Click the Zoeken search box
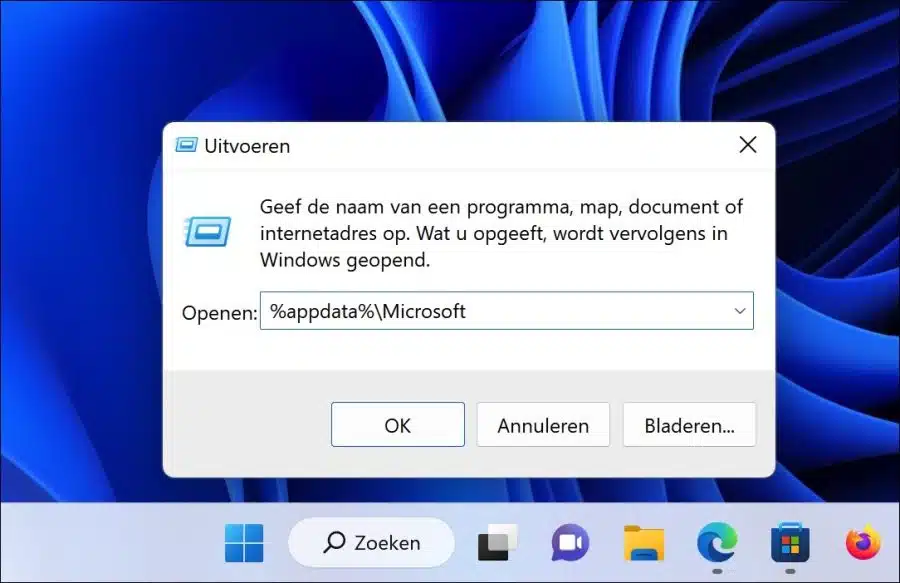 (x=371, y=542)
